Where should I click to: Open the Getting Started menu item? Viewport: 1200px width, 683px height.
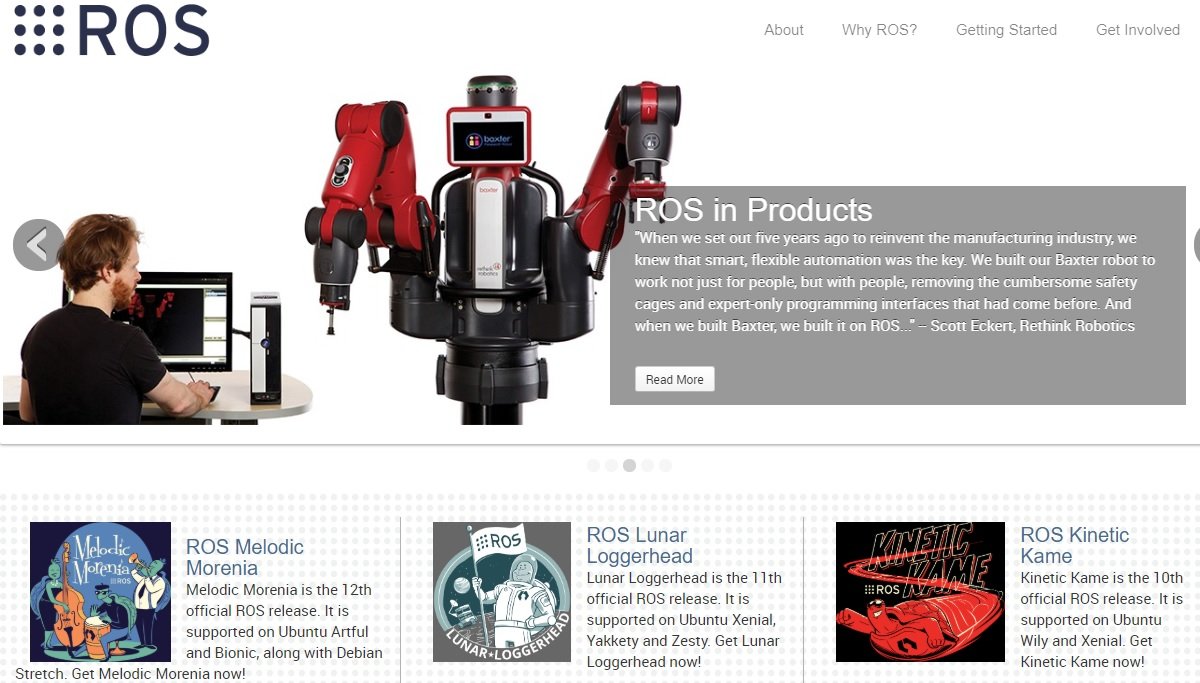1006,30
